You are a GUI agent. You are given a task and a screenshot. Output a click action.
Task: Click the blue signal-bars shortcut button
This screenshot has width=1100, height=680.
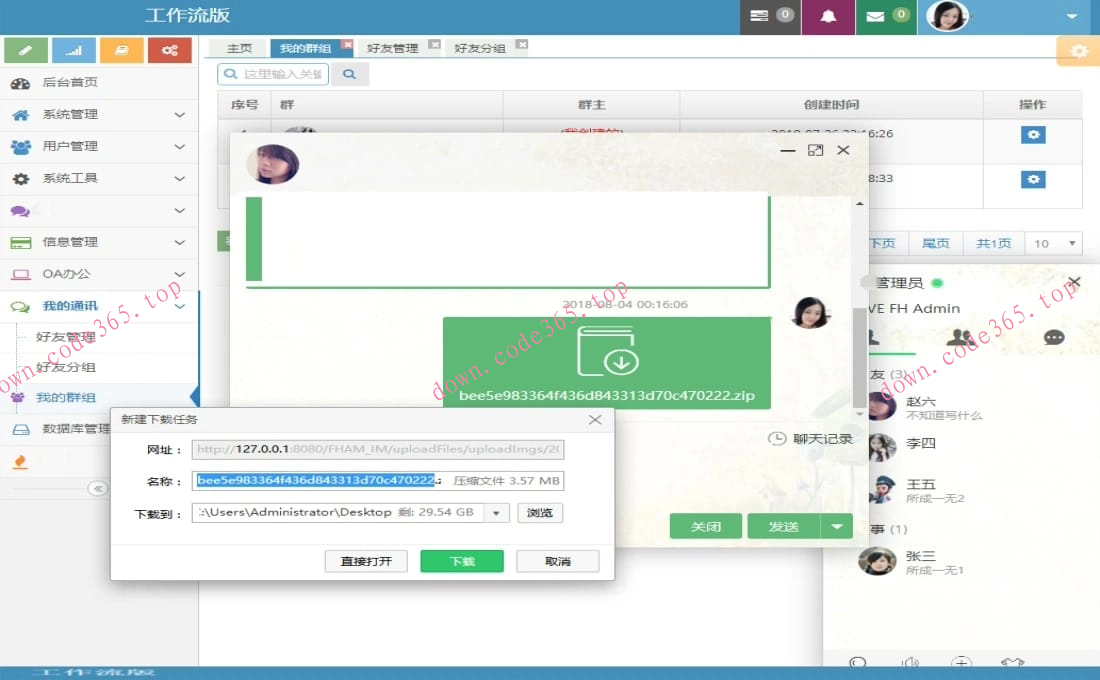pos(74,50)
